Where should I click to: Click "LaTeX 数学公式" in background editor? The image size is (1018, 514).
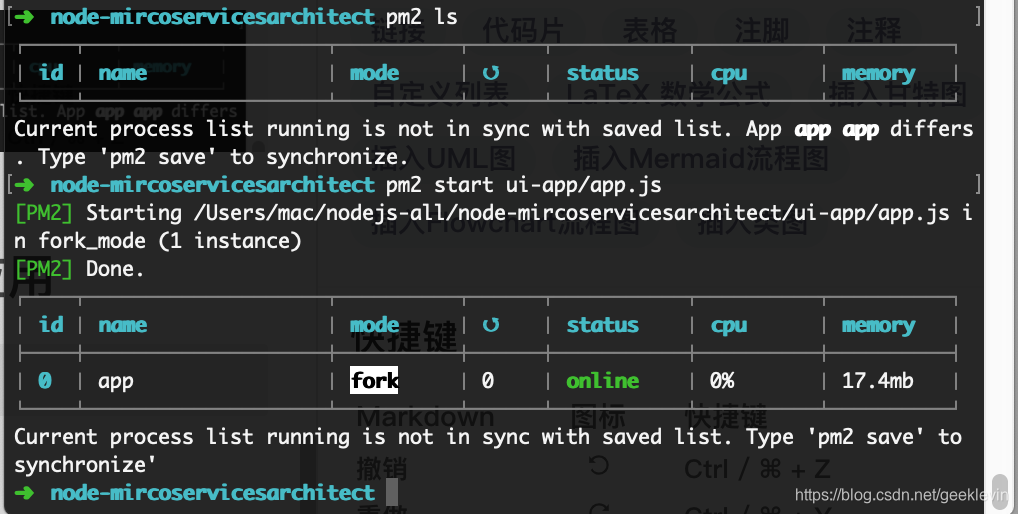[667, 94]
